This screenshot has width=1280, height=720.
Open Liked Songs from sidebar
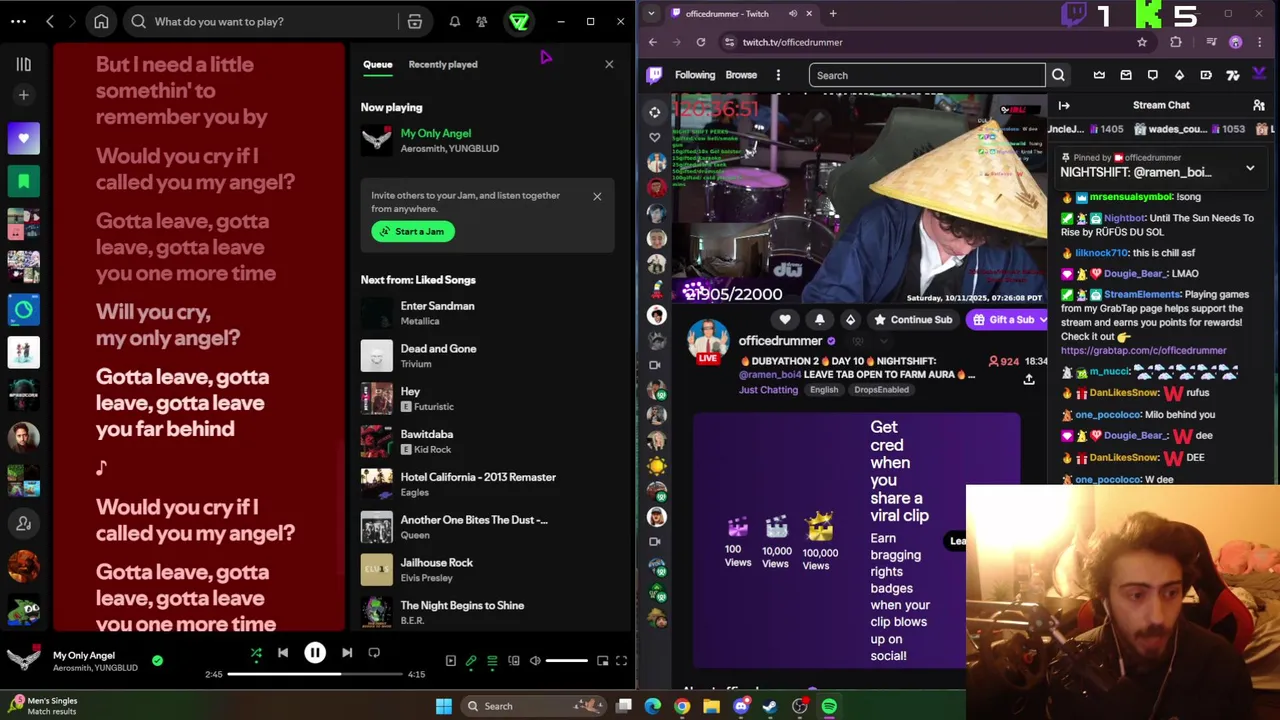(x=23, y=138)
